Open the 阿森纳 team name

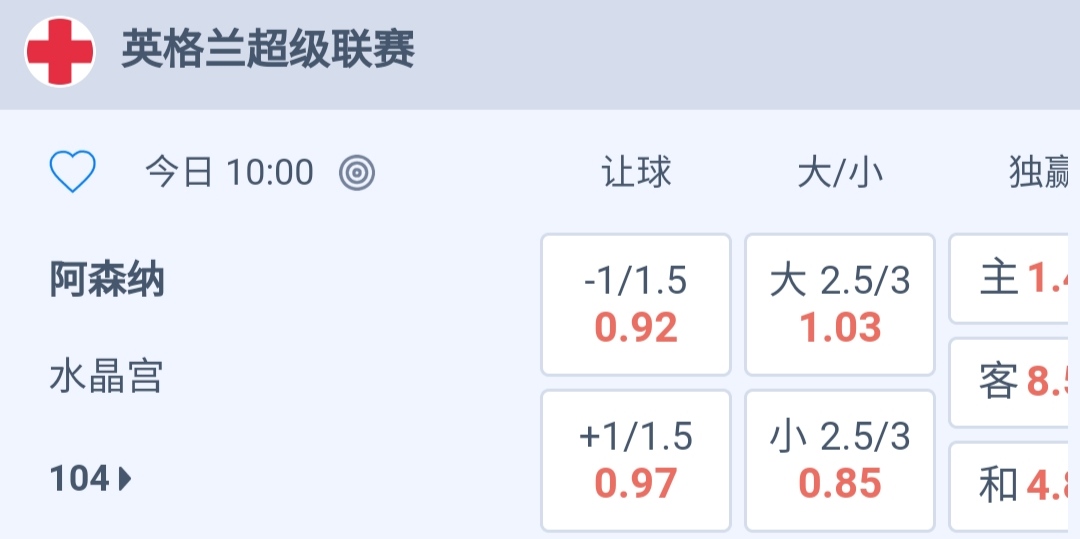coord(107,281)
